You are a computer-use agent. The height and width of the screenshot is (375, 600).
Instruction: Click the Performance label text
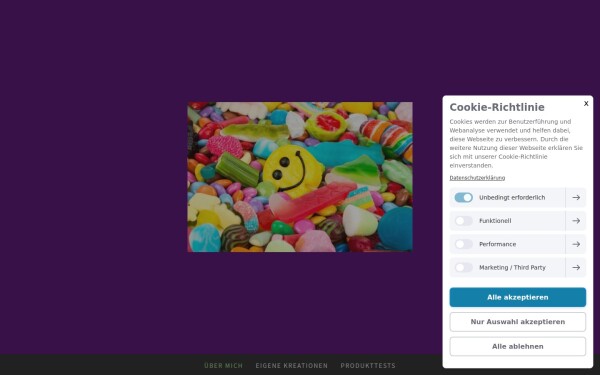pyautogui.click(x=497, y=244)
